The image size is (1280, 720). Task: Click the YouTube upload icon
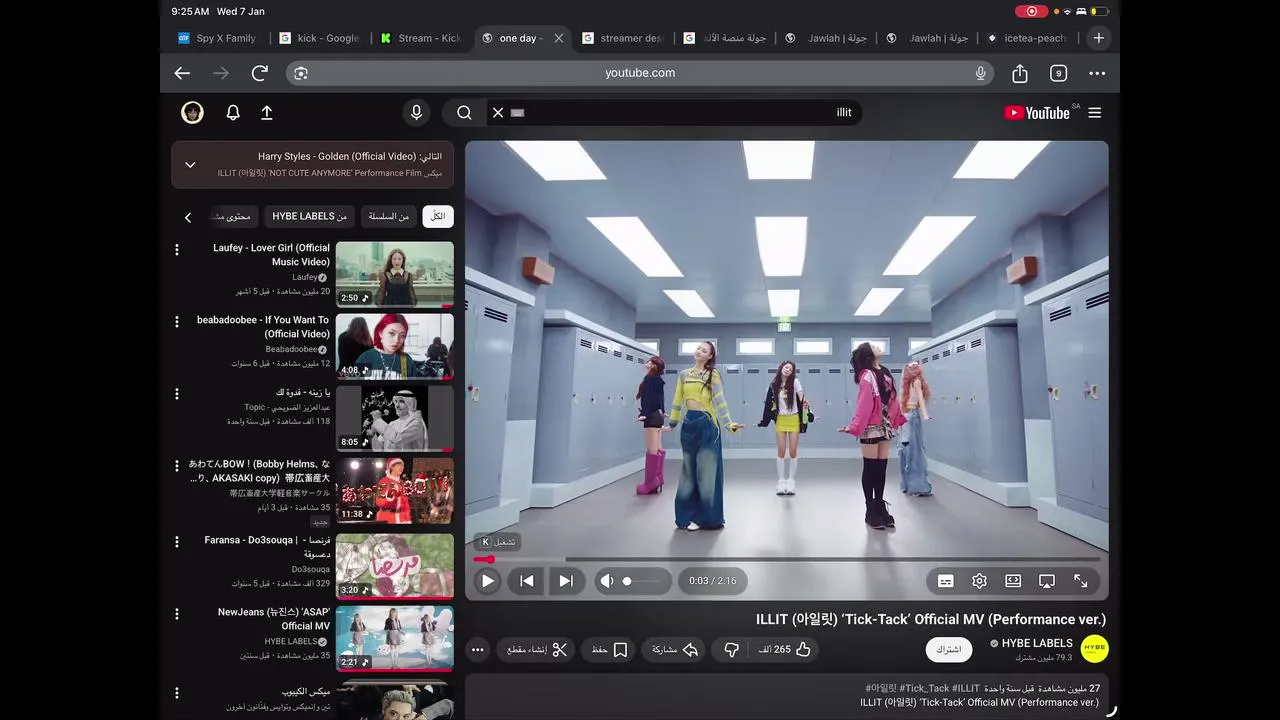click(267, 113)
